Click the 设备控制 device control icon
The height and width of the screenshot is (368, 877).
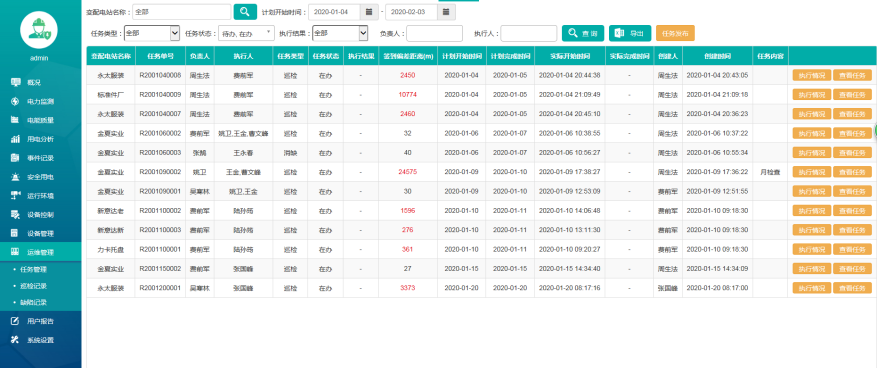tap(16, 214)
